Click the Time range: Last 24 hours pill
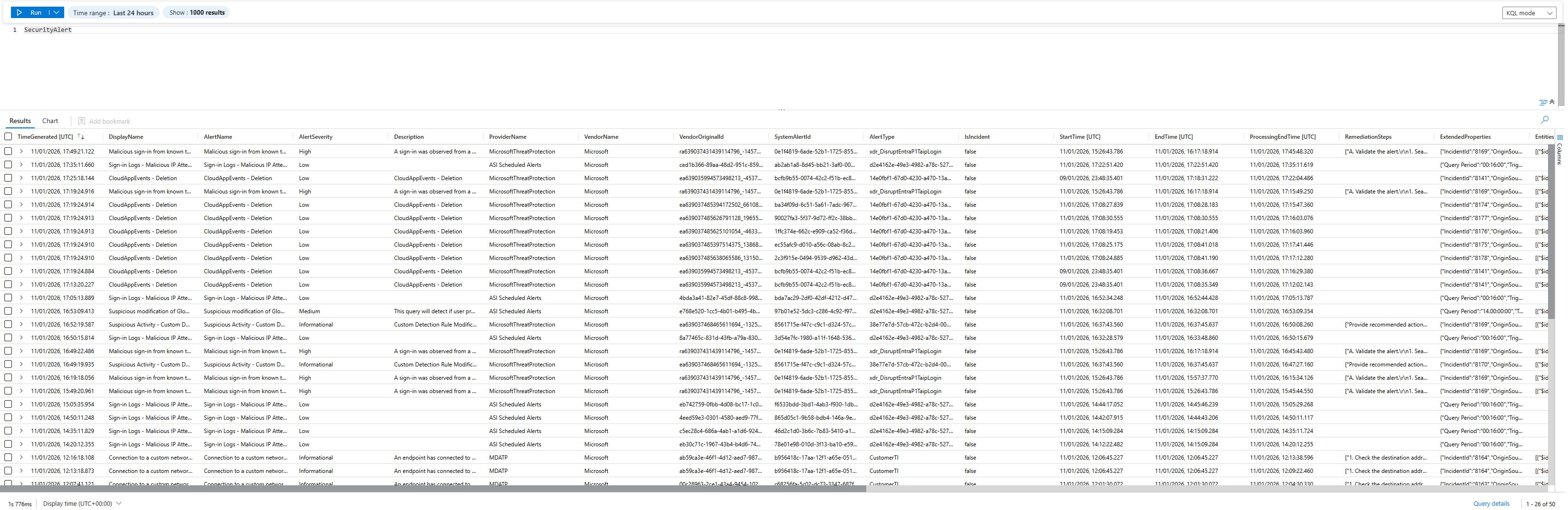This screenshot has width=1568, height=510. coord(113,13)
